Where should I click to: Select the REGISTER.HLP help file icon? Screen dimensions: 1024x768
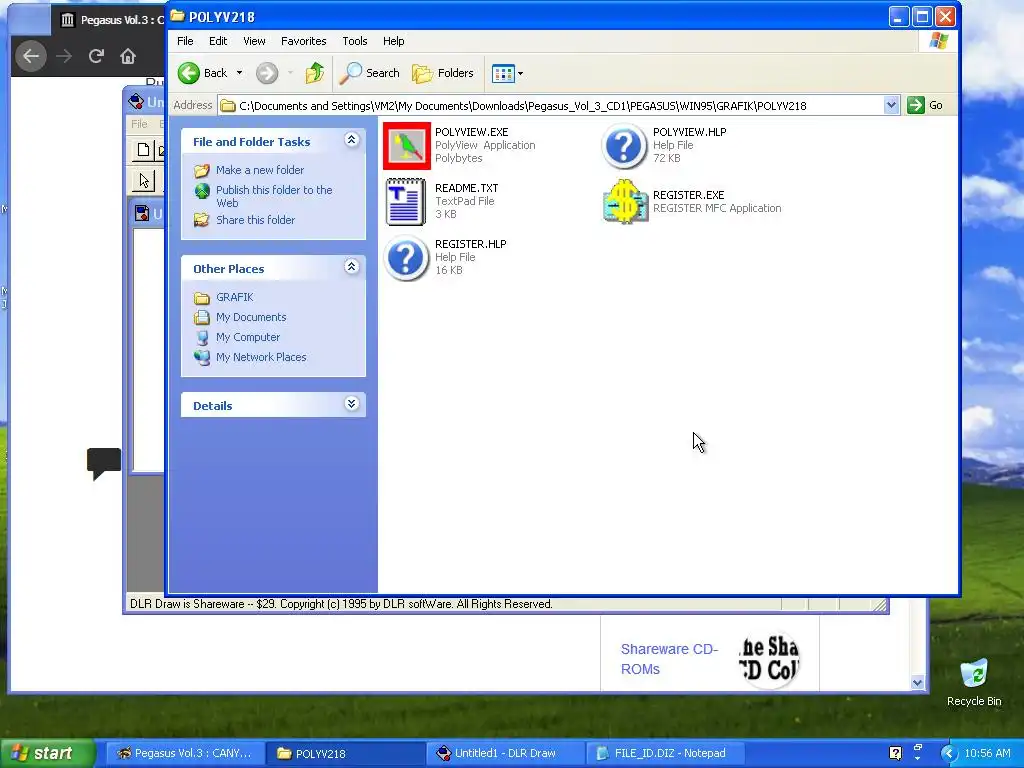(406, 257)
